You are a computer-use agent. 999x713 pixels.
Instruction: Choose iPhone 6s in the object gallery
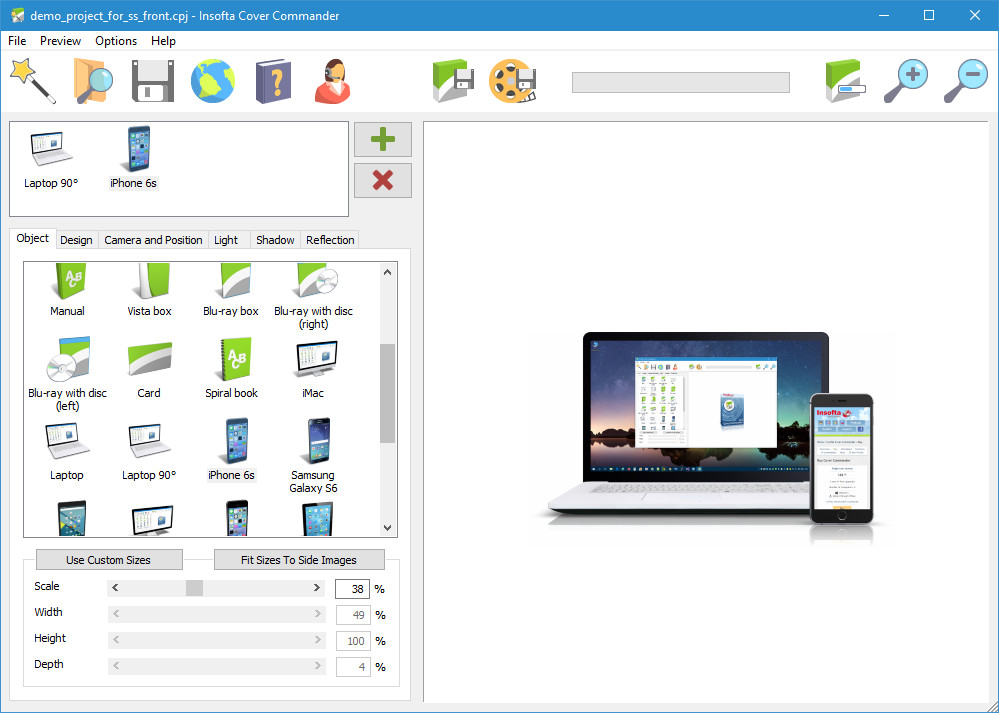[x=231, y=450]
